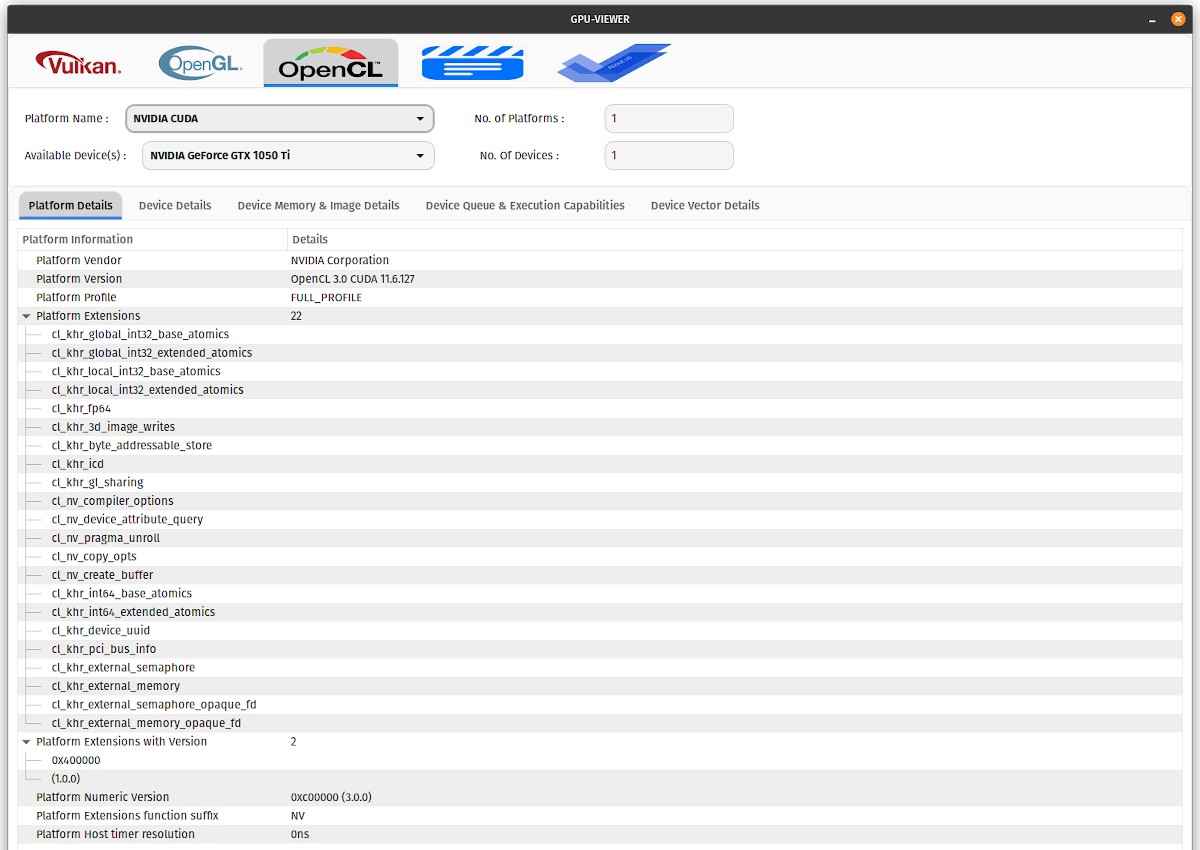Select the cl_khr_fp64 row
Screen dimensions: 1200x850
tap(600, 408)
